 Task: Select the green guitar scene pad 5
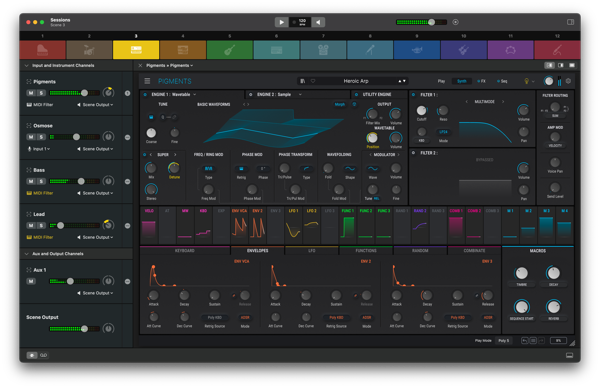pyautogui.click(x=230, y=50)
